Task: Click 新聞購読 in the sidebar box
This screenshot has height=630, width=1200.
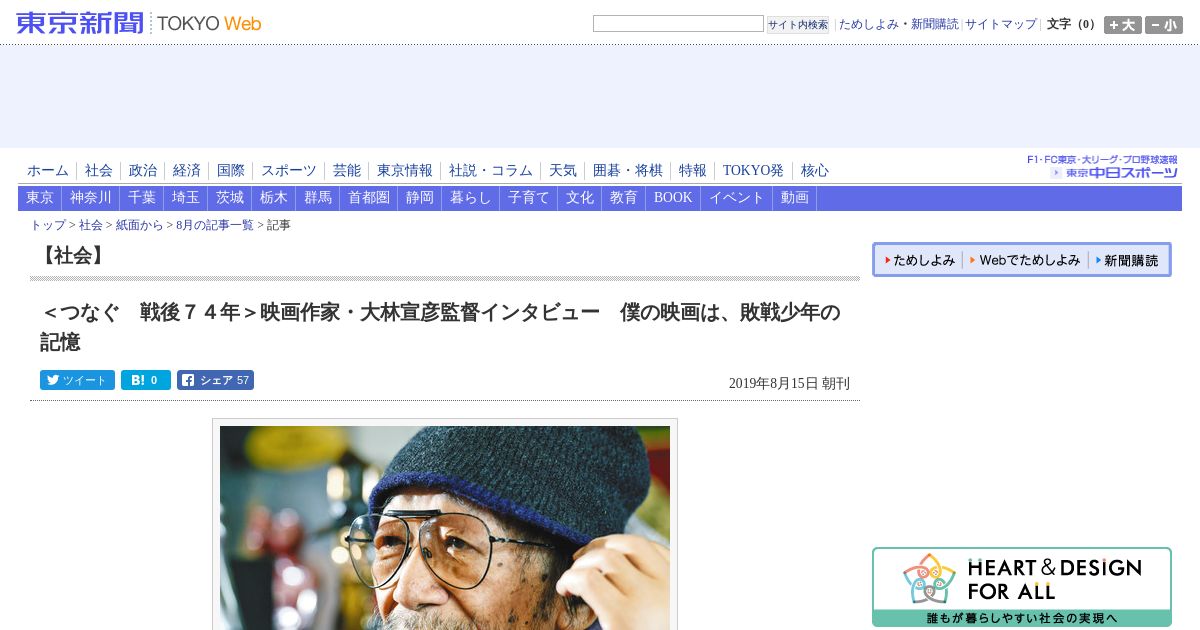Action: coord(1127,260)
